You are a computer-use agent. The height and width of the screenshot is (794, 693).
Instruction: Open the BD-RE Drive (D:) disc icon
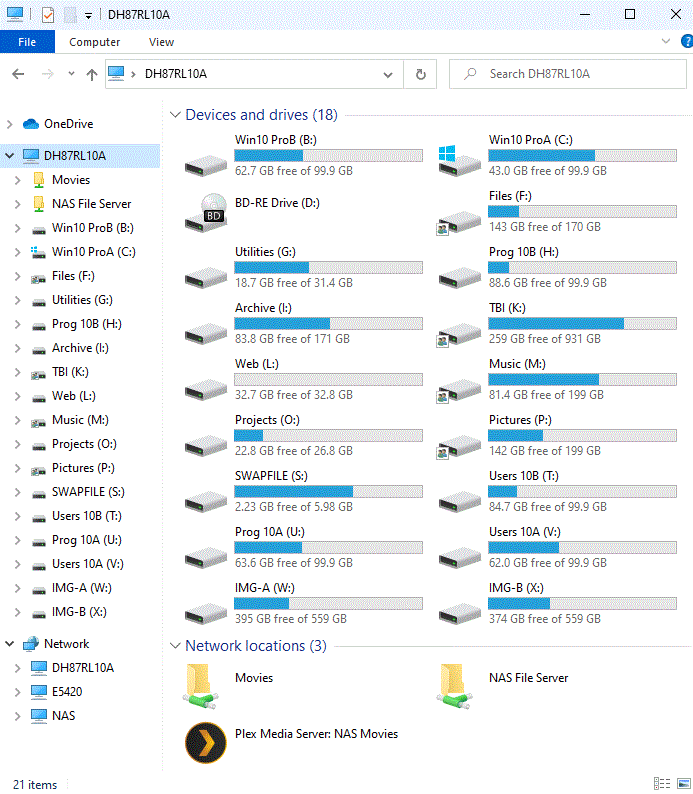pos(206,213)
